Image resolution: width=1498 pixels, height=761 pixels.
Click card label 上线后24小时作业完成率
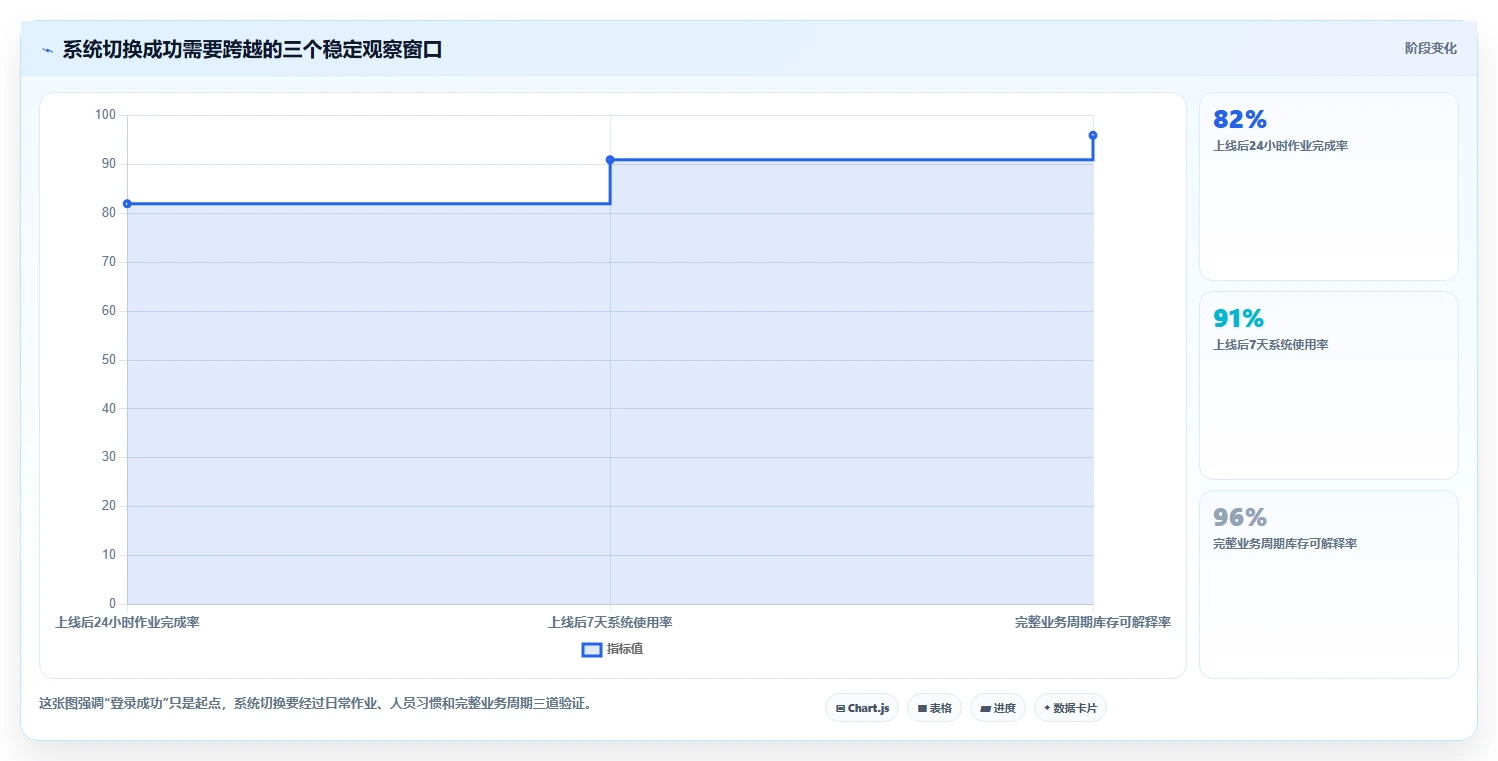pos(1281,146)
